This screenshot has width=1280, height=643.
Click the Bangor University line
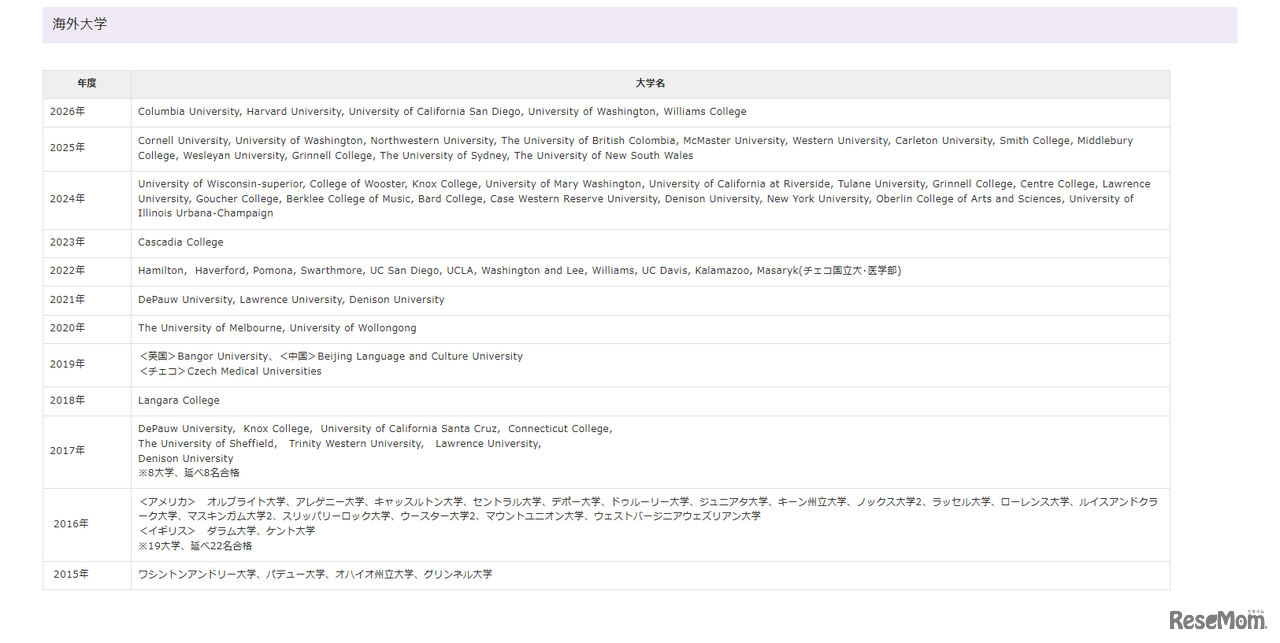point(330,356)
